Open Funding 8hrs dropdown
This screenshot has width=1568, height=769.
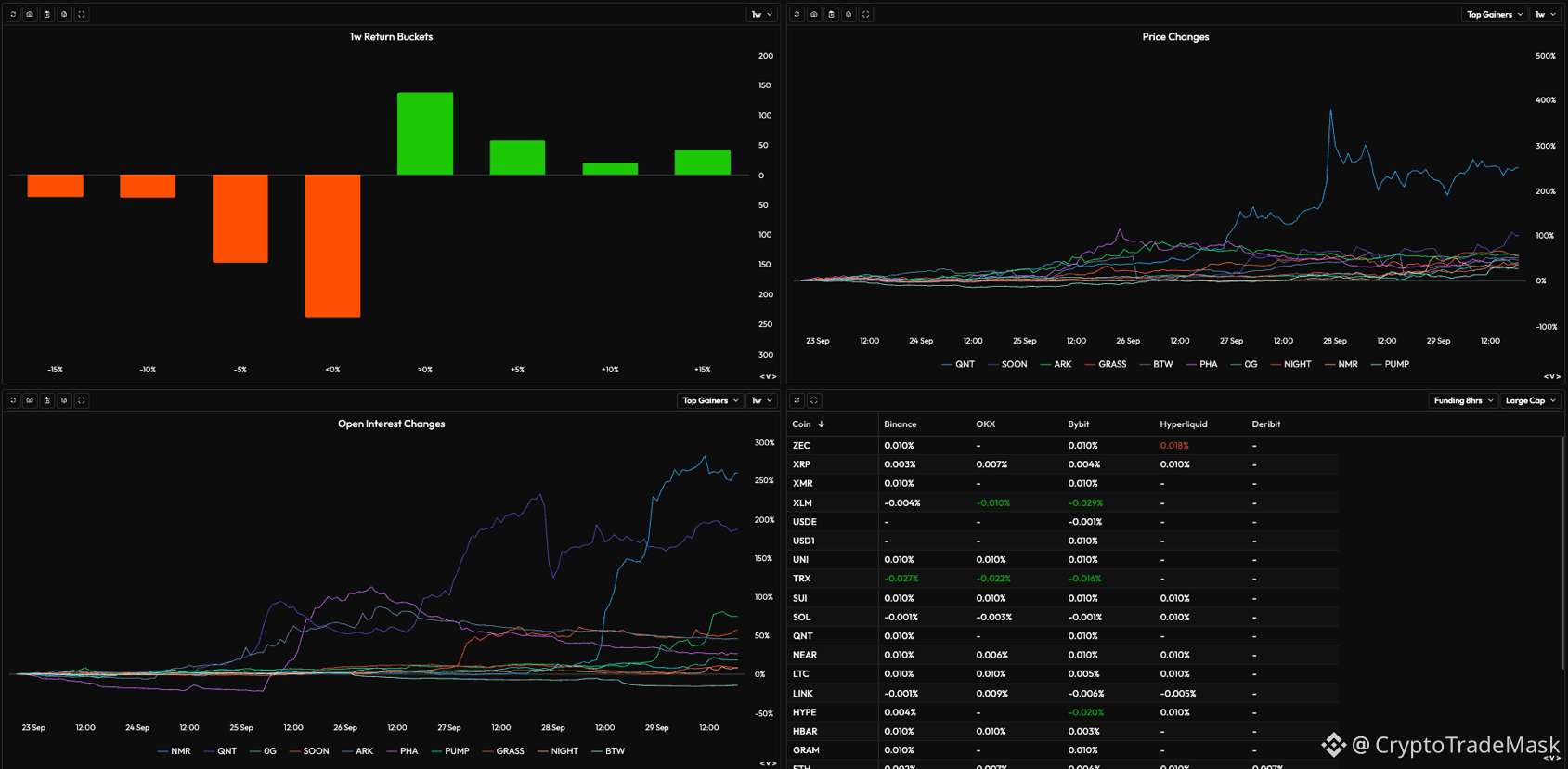pyautogui.click(x=1463, y=400)
